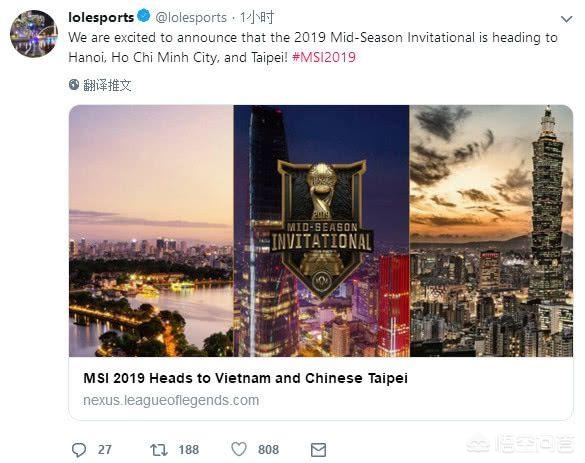
Task: Expand the tweet options chevron
Action: pyautogui.click(x=566, y=19)
